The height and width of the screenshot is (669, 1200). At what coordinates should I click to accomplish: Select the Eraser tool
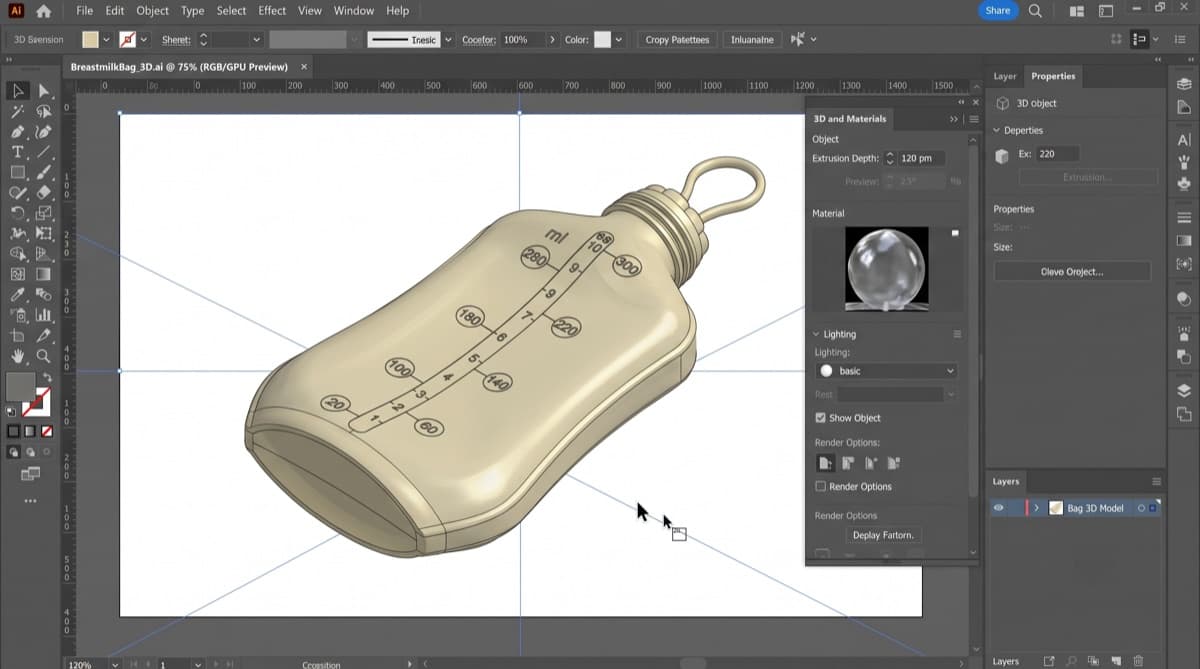43,192
